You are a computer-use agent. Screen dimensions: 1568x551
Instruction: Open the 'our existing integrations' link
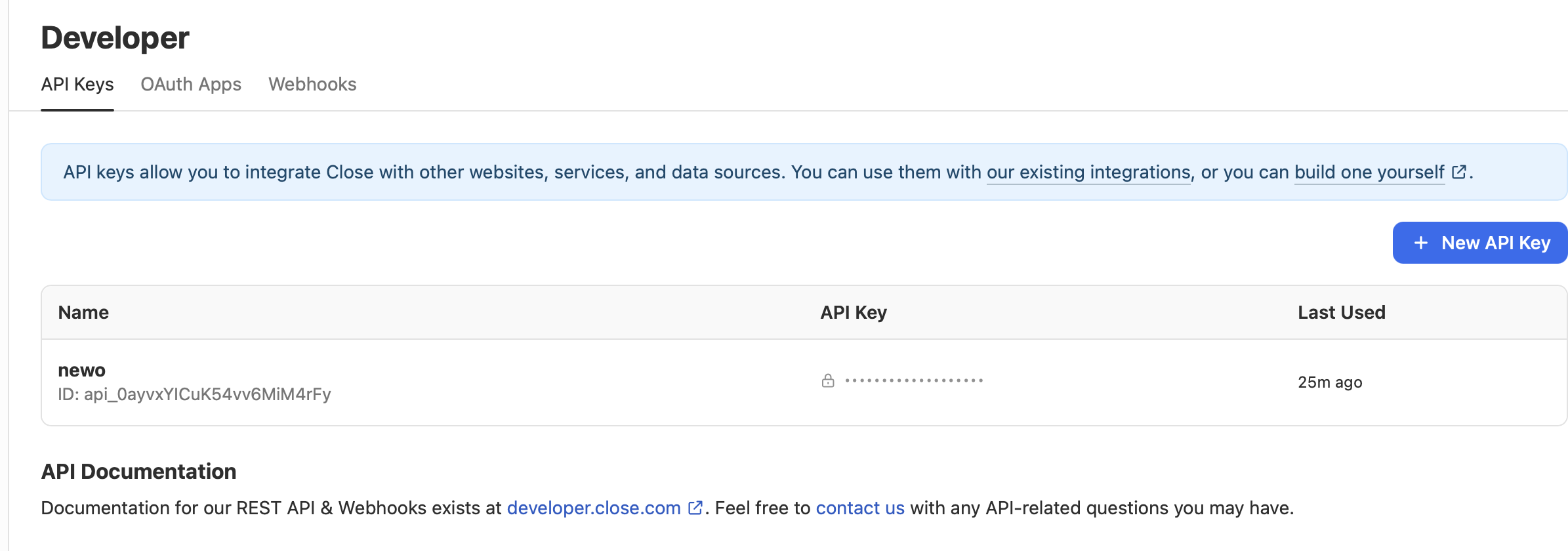(x=1088, y=173)
